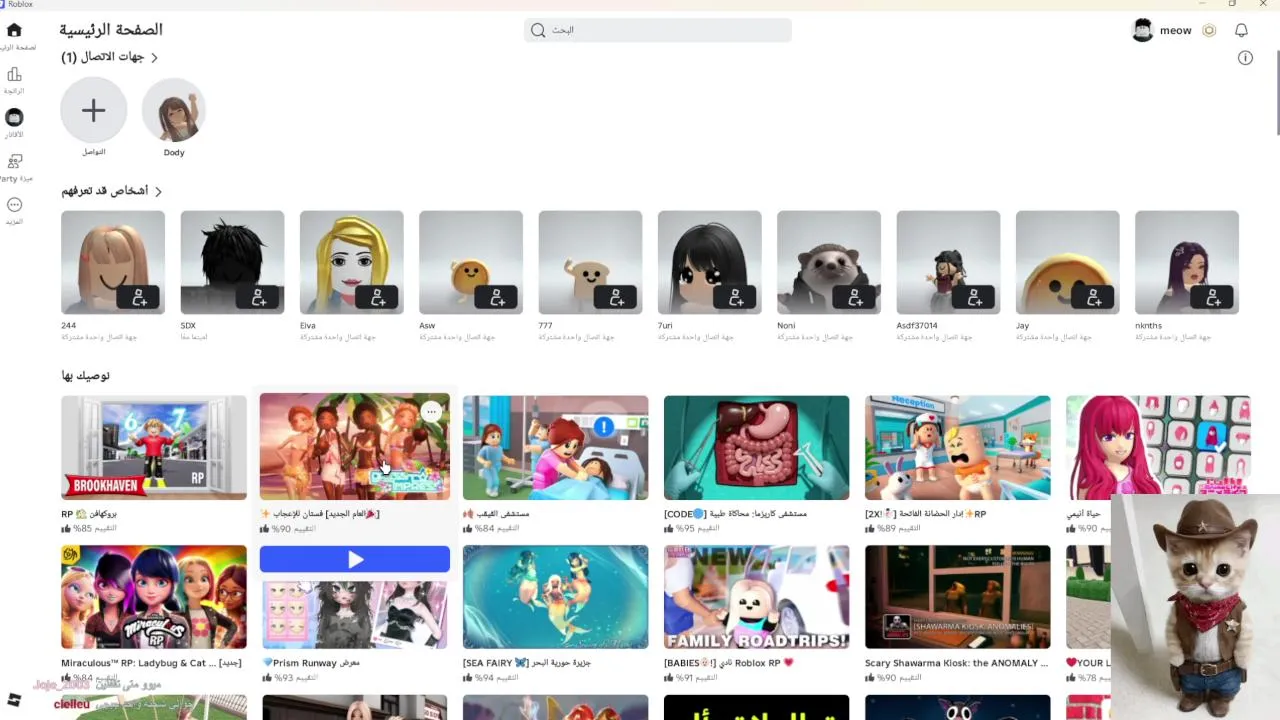Open SDX suggested profile picture

pos(232,262)
